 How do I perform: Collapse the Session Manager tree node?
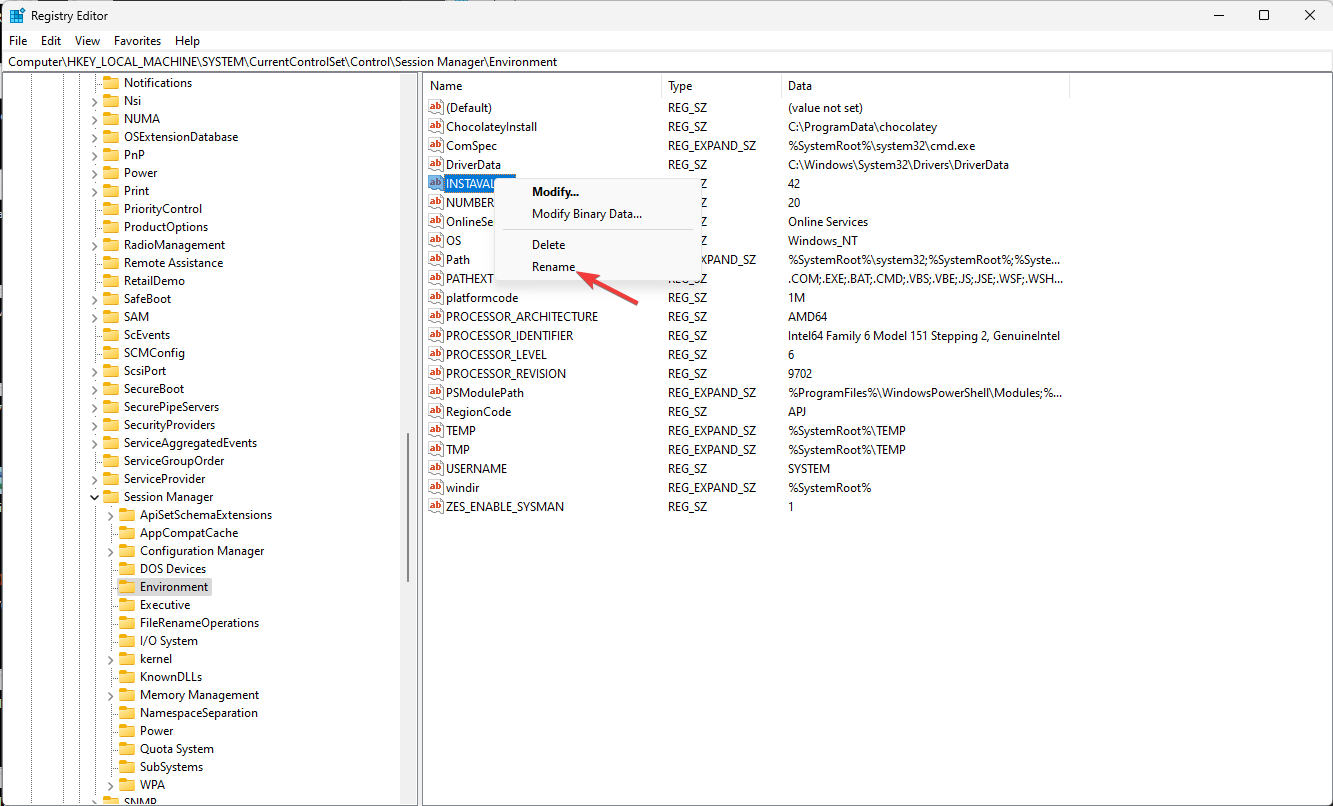coord(95,497)
